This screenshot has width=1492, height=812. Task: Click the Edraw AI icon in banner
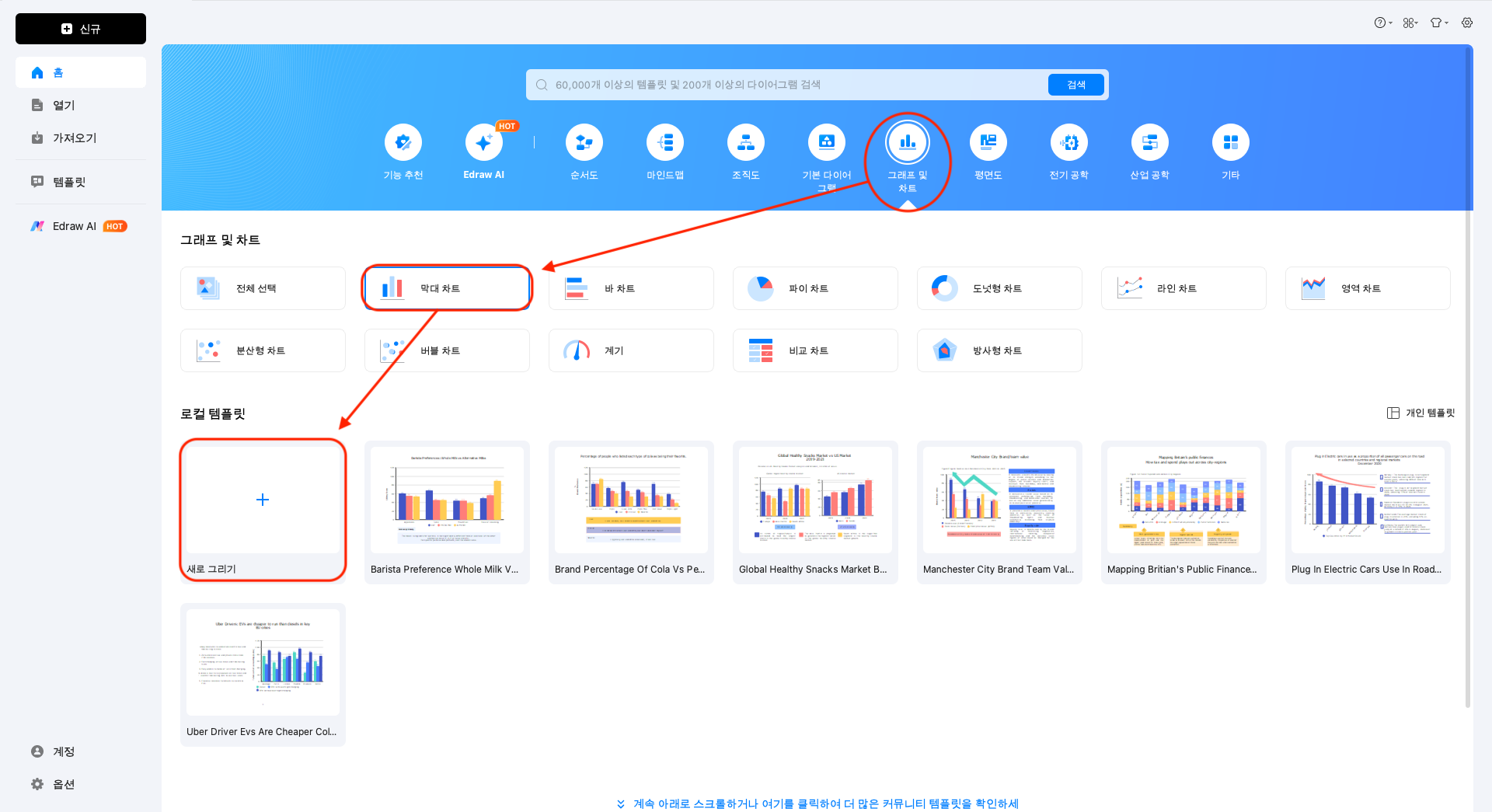coord(483,143)
